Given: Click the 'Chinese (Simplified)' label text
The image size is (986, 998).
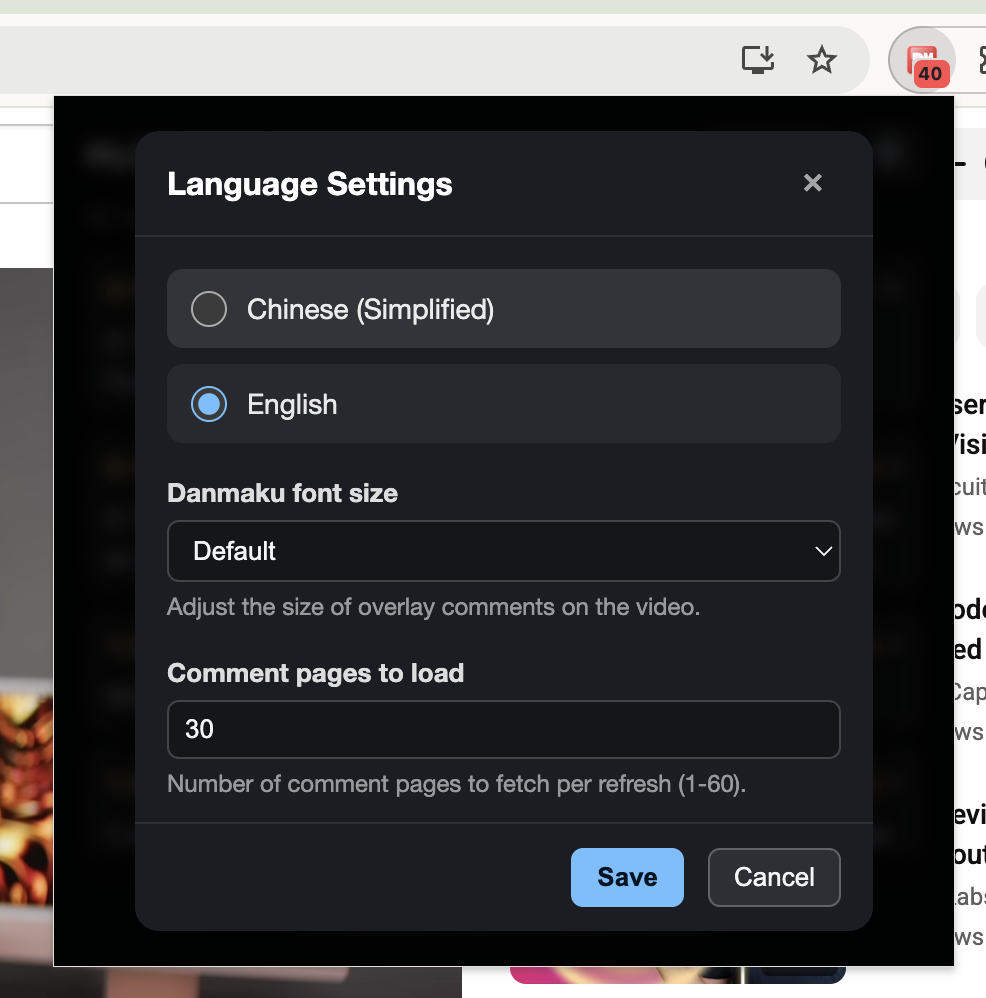Looking at the screenshot, I should pyautogui.click(x=370, y=309).
